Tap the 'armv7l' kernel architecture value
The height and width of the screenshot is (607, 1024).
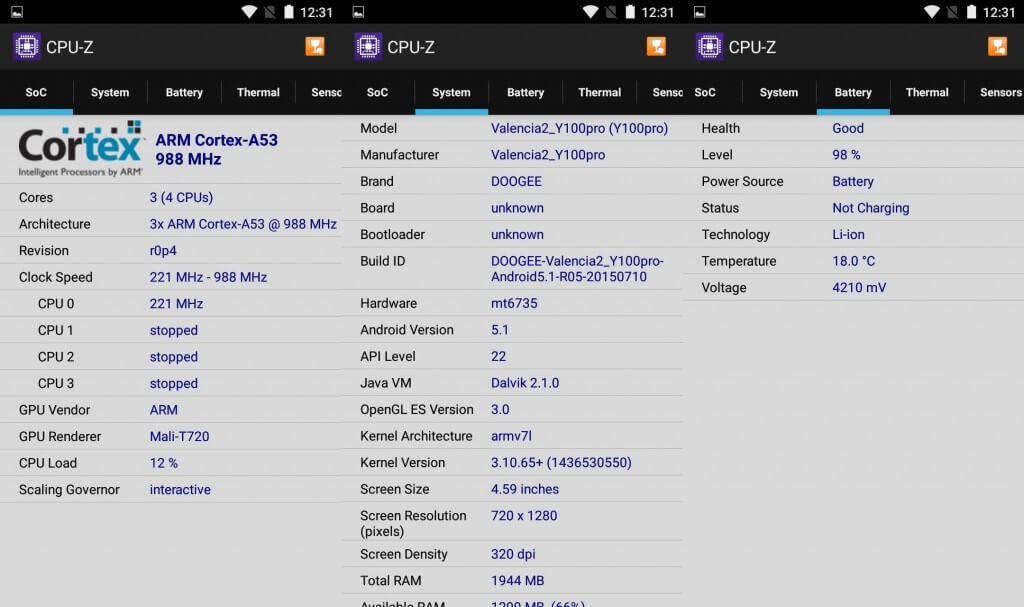point(511,436)
